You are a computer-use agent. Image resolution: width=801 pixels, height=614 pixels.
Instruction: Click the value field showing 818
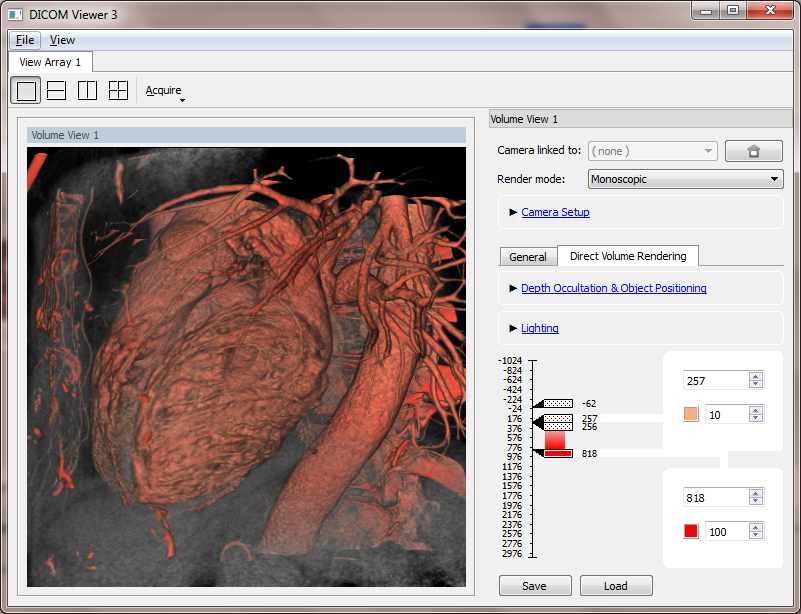pyautogui.click(x=714, y=498)
